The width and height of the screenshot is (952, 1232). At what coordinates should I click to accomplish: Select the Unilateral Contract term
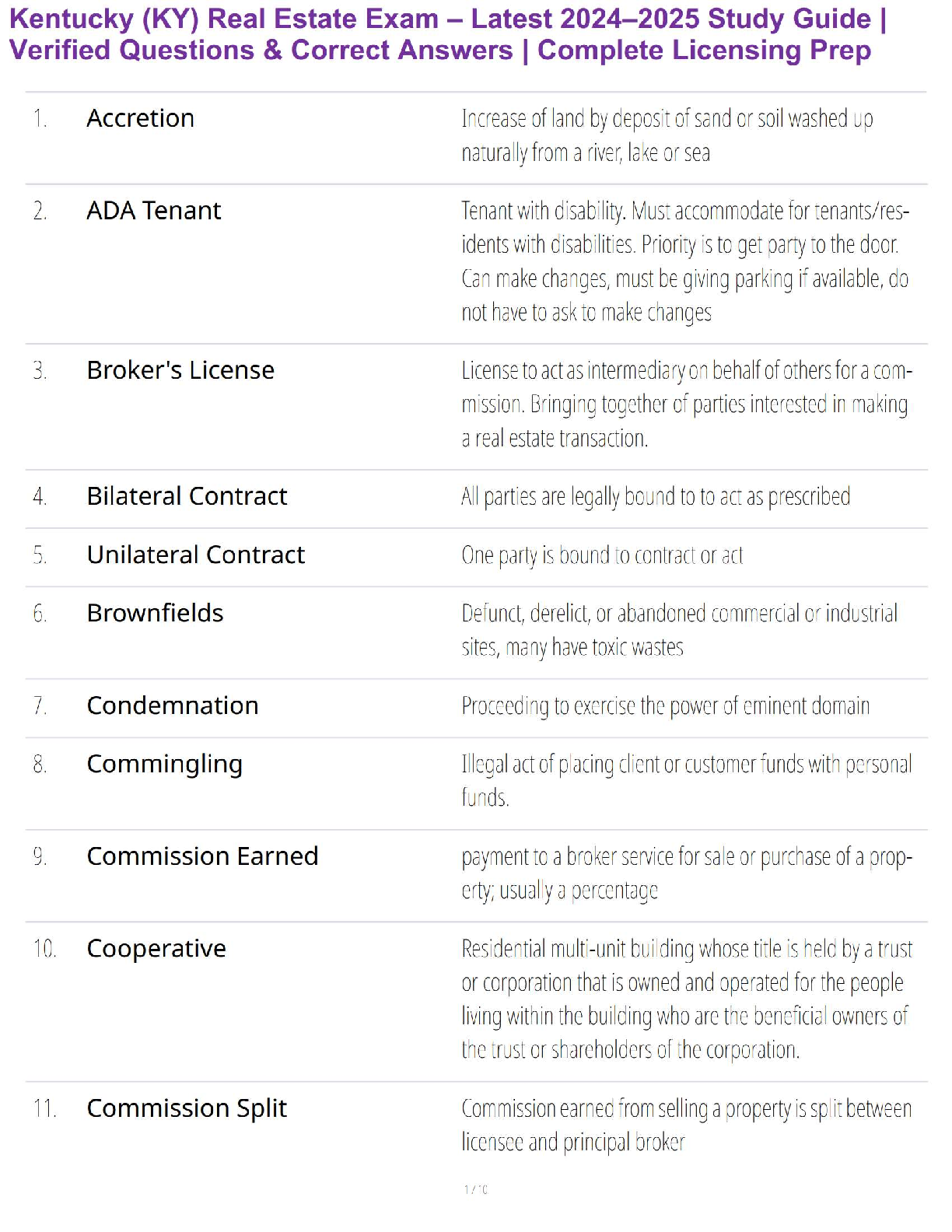coord(195,555)
